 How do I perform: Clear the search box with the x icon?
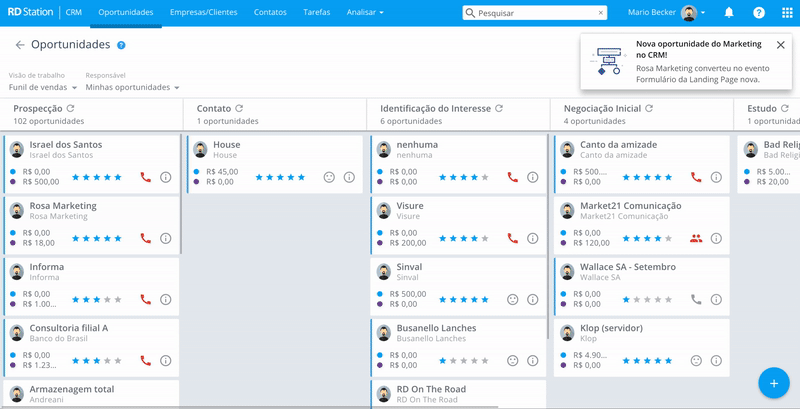click(x=601, y=13)
